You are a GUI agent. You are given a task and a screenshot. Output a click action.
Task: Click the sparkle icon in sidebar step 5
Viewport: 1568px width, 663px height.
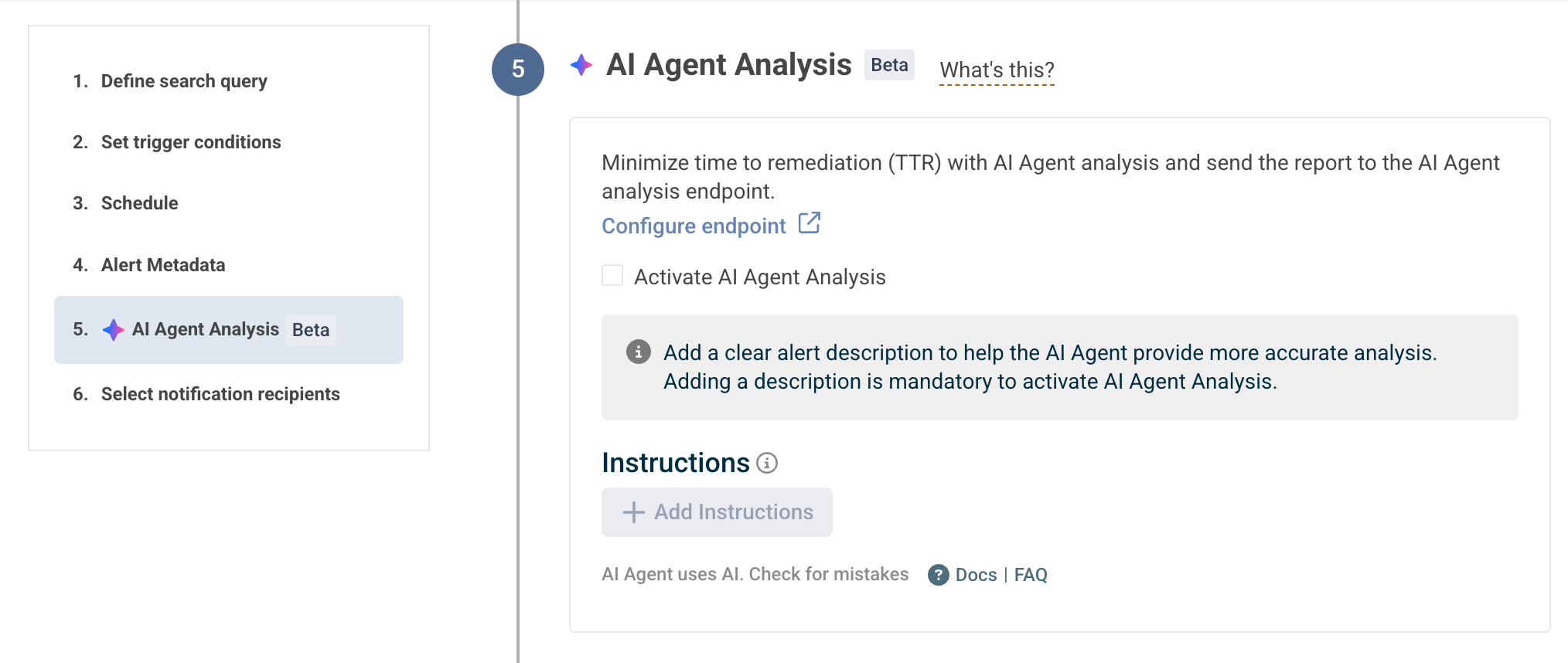click(x=114, y=330)
